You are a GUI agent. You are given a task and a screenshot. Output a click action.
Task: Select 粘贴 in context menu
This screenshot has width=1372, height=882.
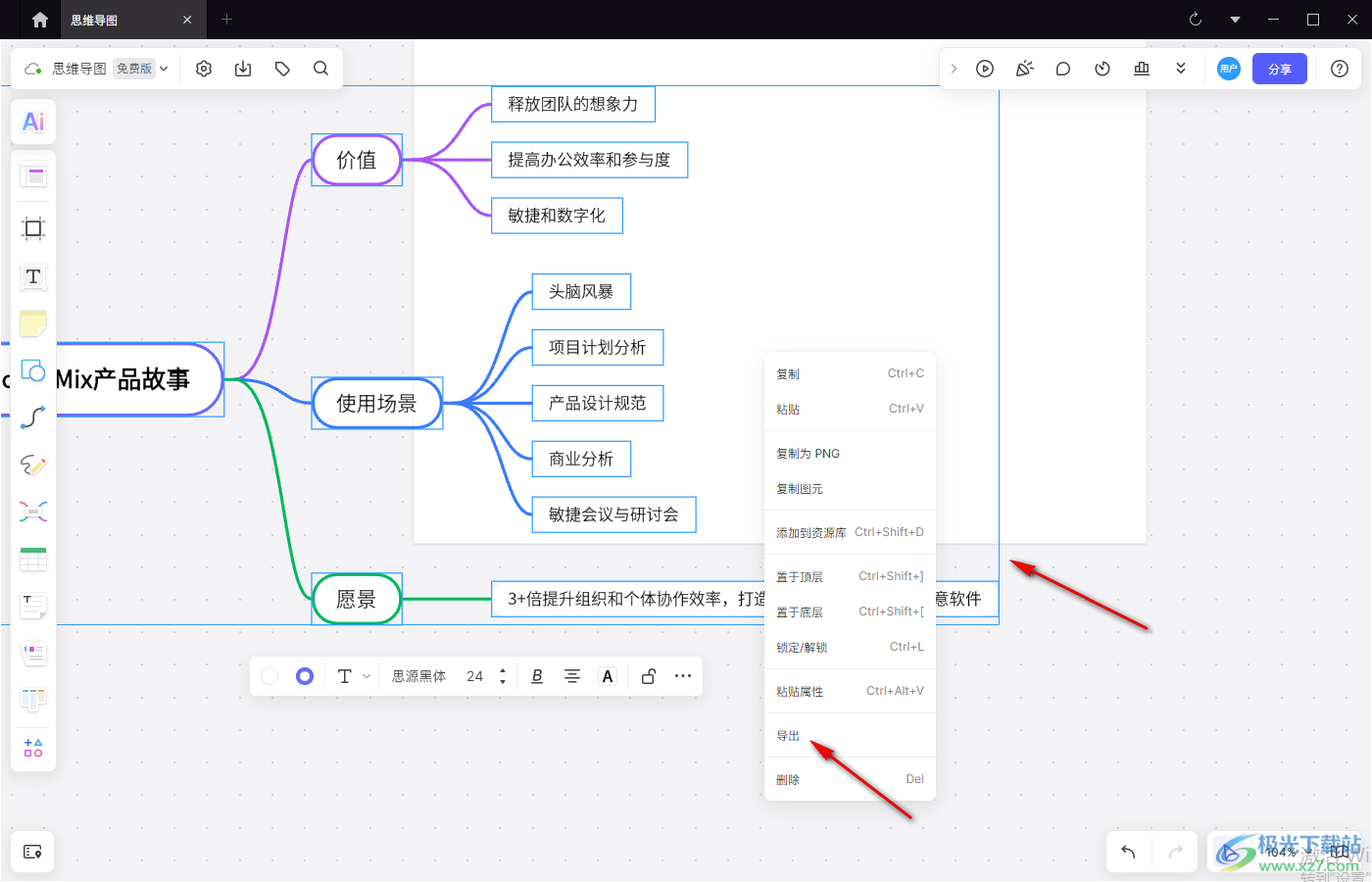[x=850, y=409]
